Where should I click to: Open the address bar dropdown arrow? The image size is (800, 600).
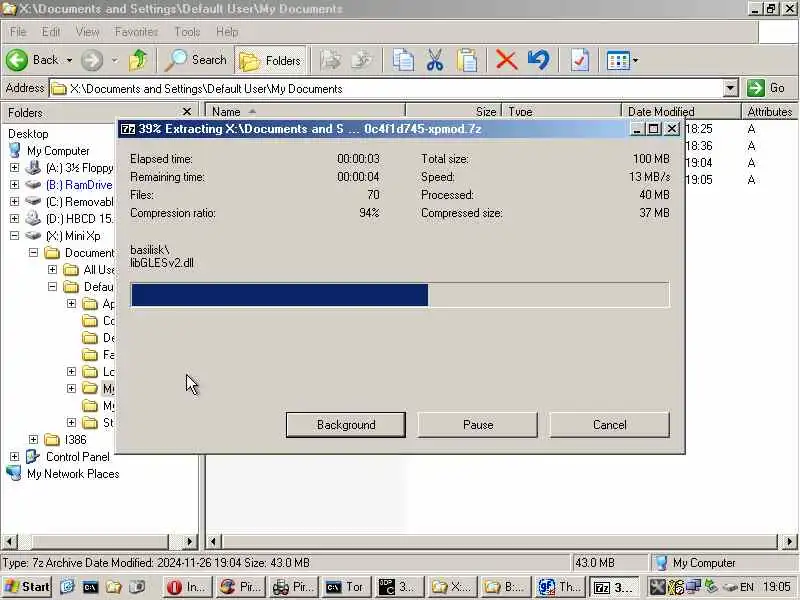click(731, 88)
